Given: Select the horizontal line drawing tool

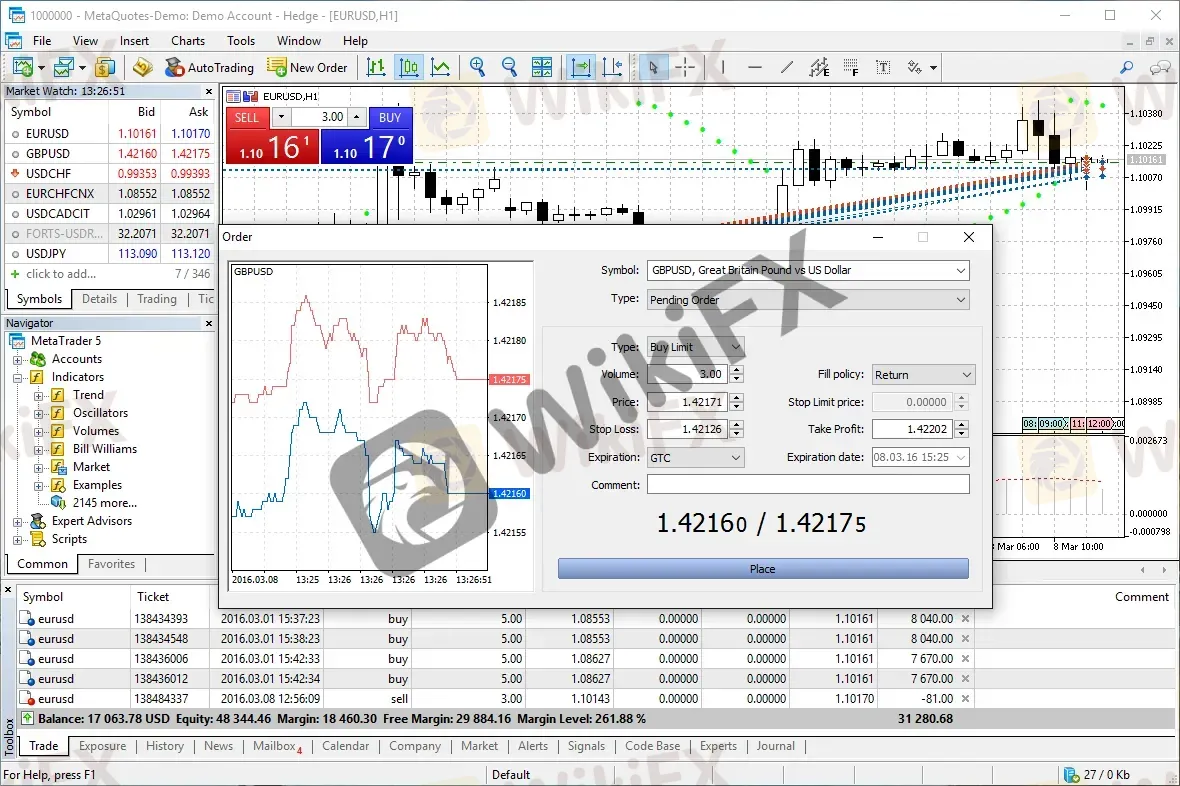Looking at the screenshot, I should [x=755, y=67].
